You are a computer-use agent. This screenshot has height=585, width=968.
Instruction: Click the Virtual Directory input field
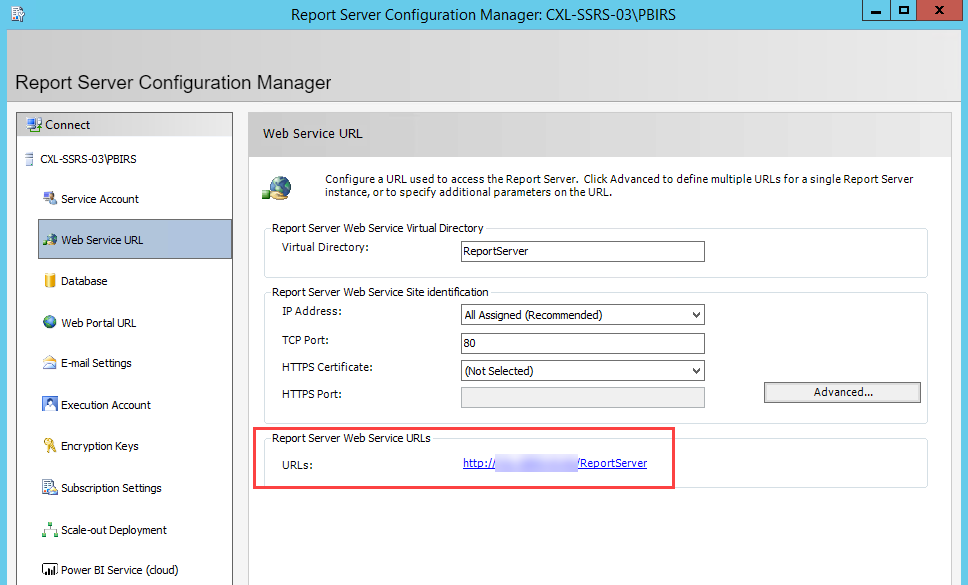(582, 251)
